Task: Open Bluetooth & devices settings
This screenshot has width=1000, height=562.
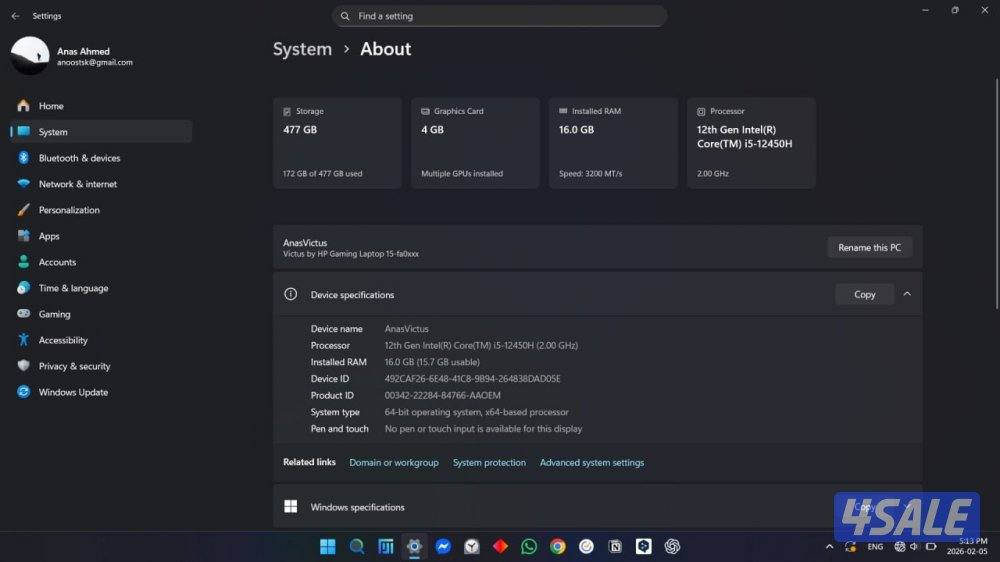Action: pyautogui.click(x=102, y=158)
